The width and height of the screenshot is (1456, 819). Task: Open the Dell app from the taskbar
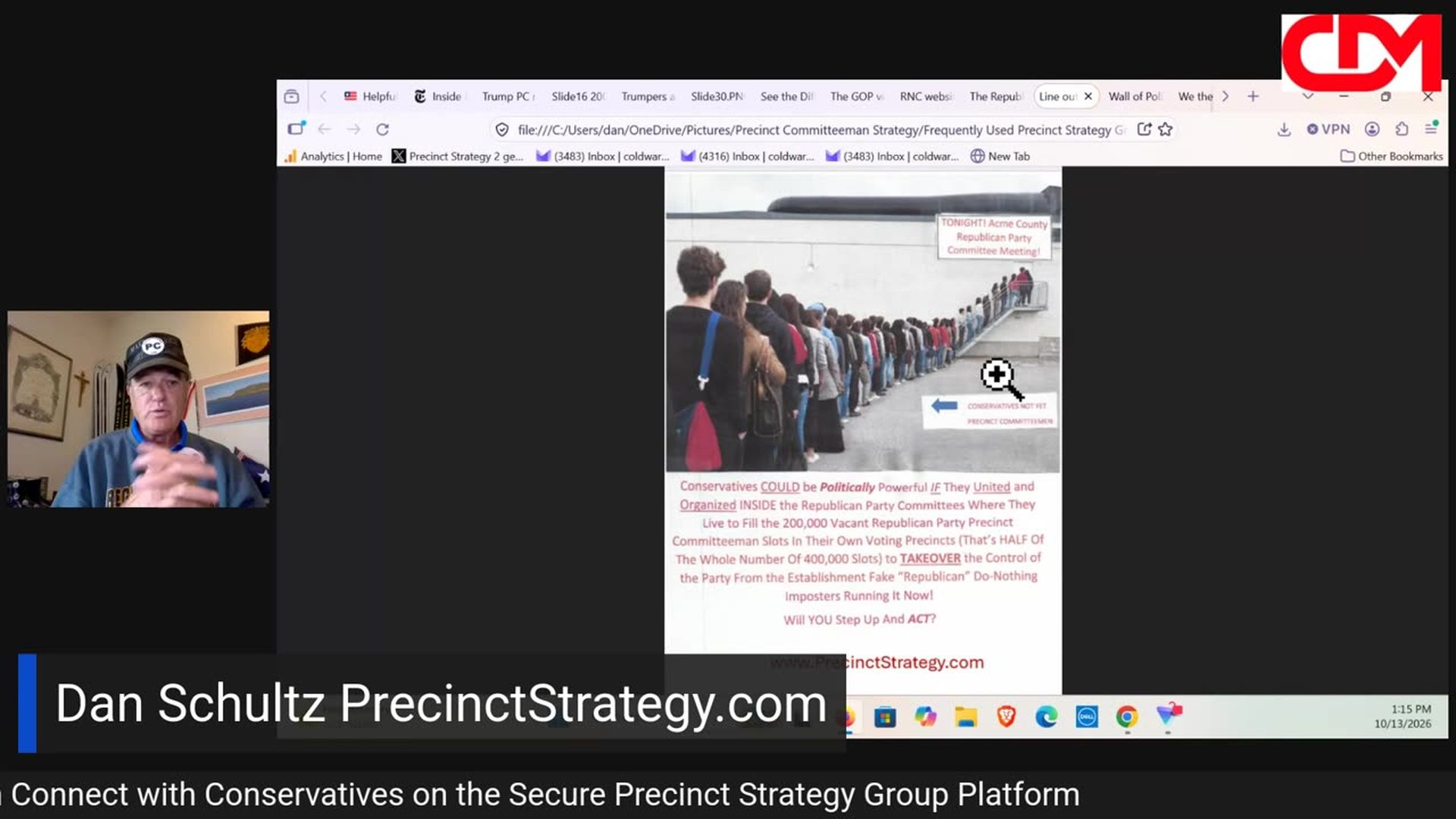(1087, 717)
